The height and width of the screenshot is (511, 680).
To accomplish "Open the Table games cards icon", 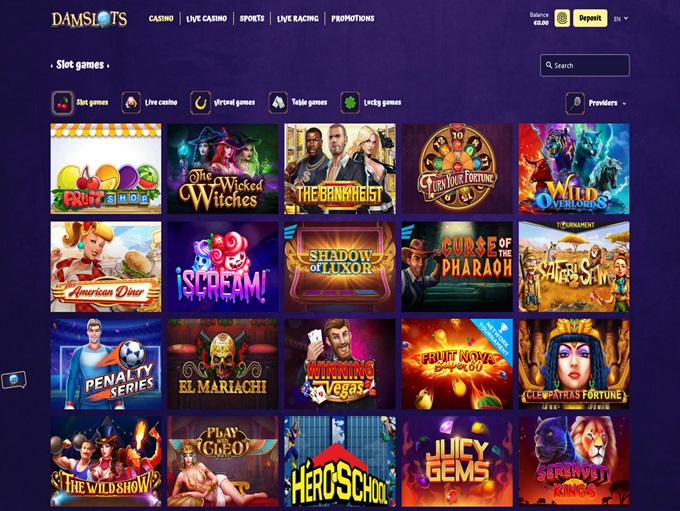I will [x=278, y=103].
